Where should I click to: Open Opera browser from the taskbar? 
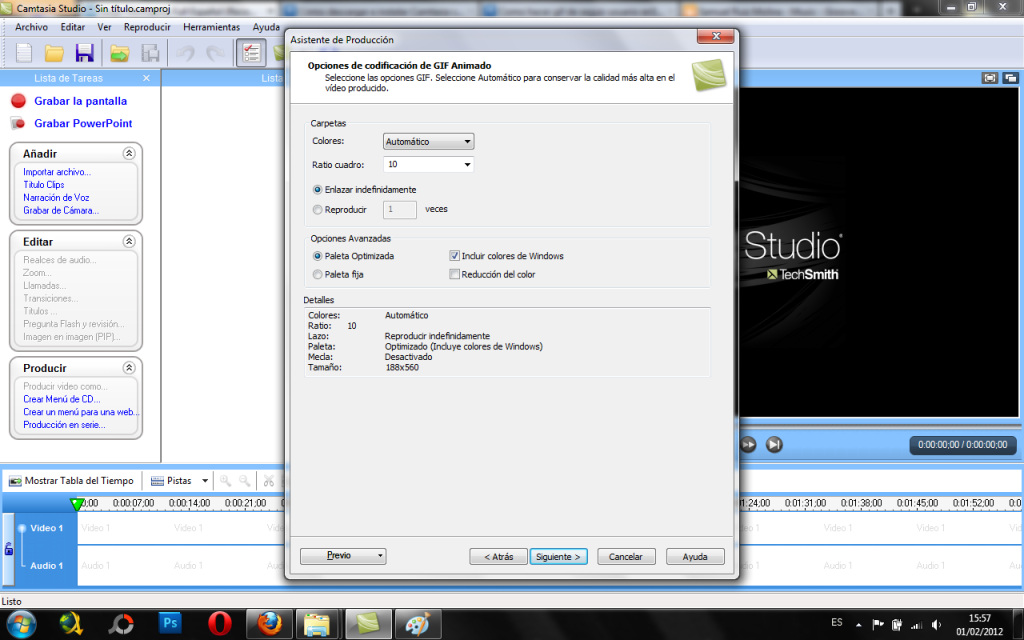pyautogui.click(x=219, y=624)
